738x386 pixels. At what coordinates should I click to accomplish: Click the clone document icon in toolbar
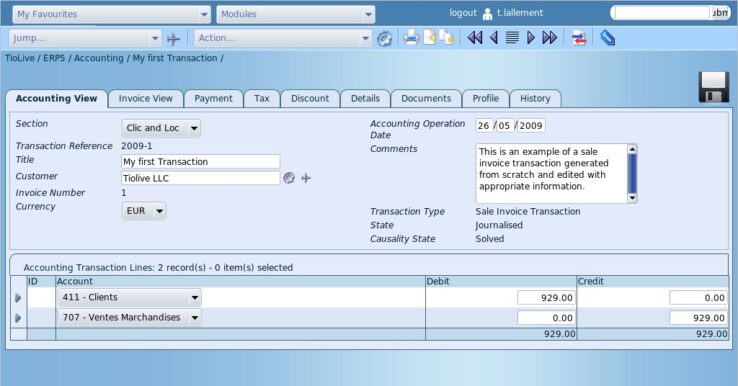pos(447,37)
